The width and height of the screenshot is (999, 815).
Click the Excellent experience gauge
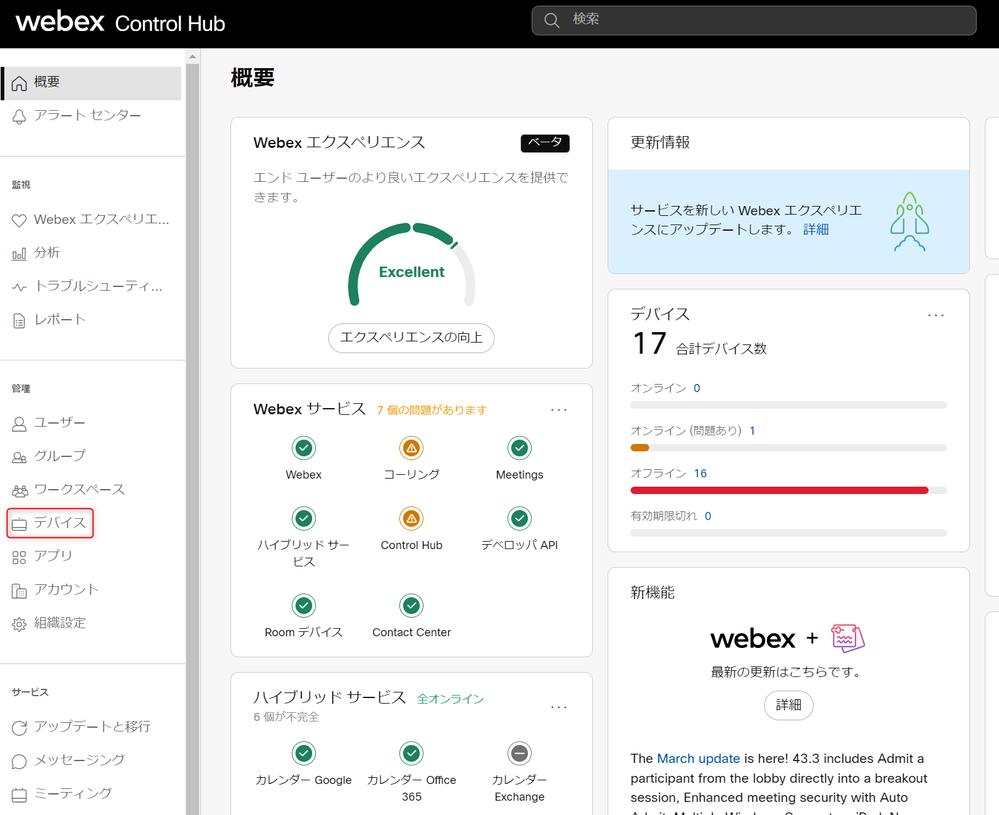[412, 264]
